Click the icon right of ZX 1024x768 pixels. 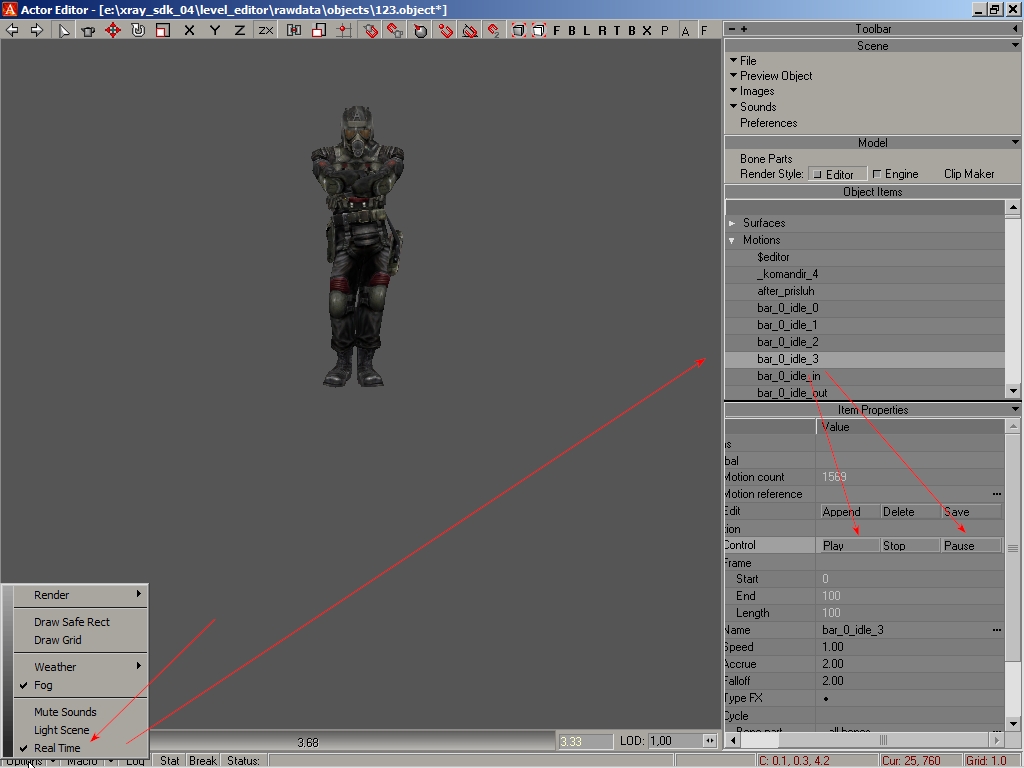click(294, 30)
